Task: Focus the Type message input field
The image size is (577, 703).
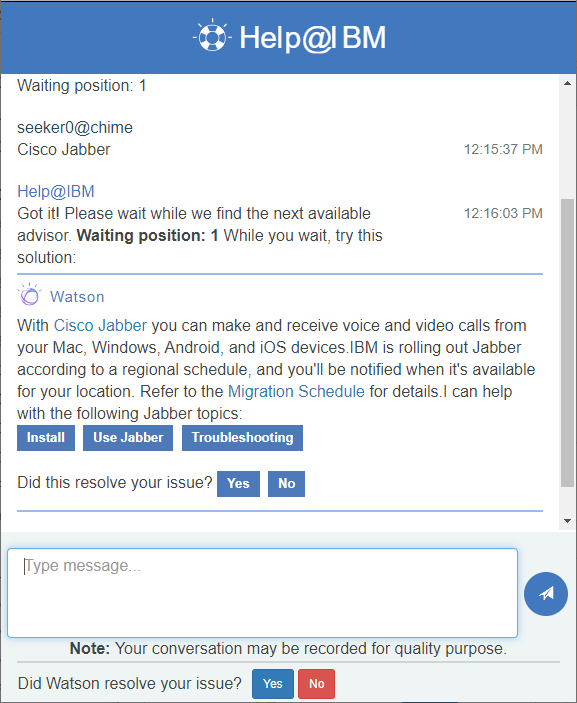Action: tap(263, 593)
